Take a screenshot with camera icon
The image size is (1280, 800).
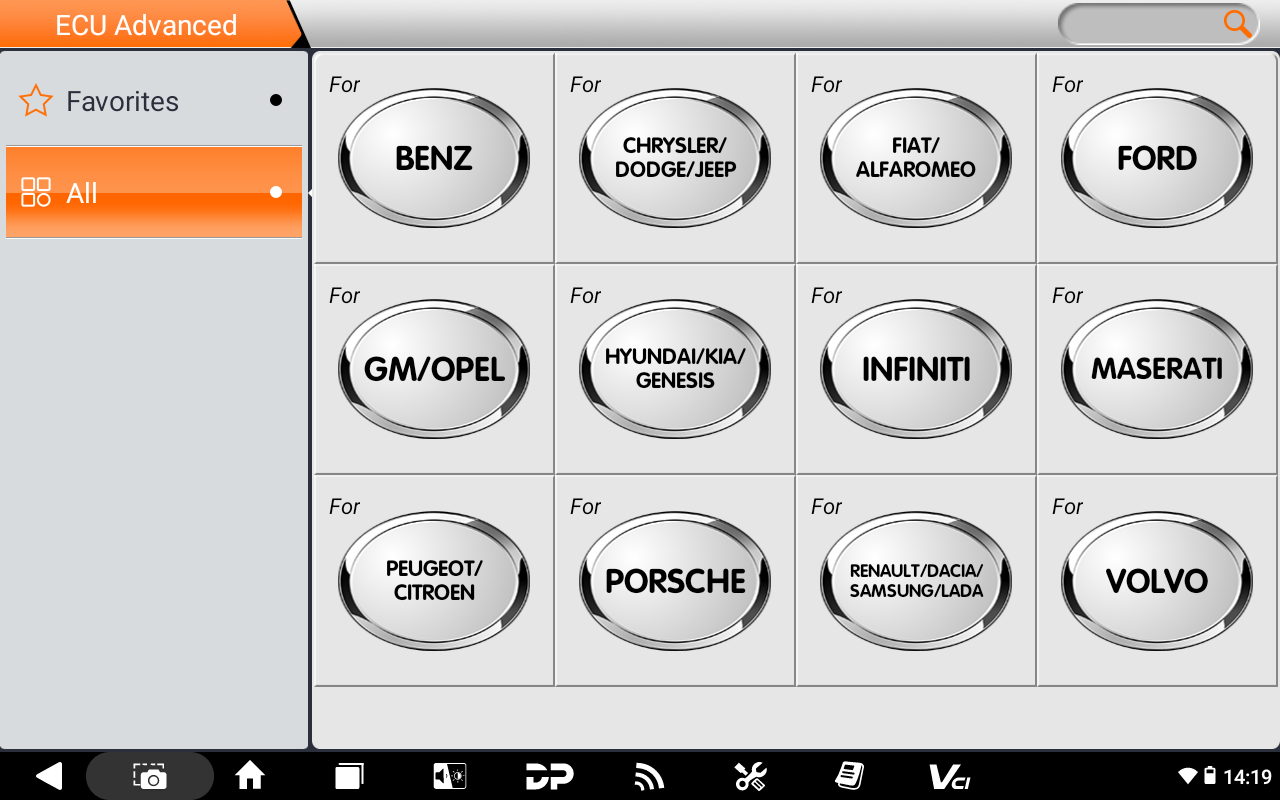pyautogui.click(x=150, y=776)
